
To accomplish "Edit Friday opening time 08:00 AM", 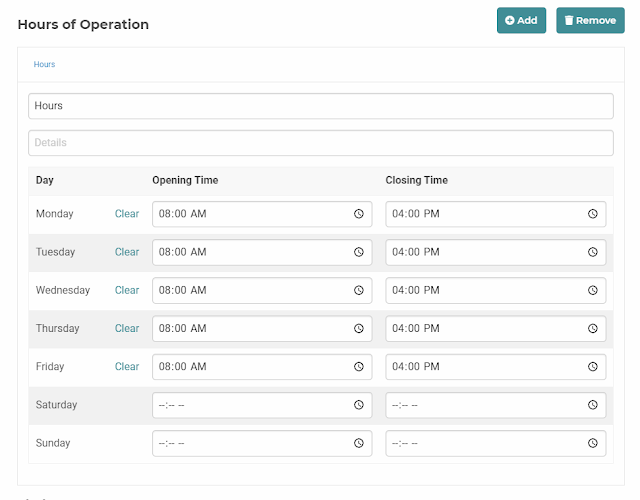I will point(262,367).
